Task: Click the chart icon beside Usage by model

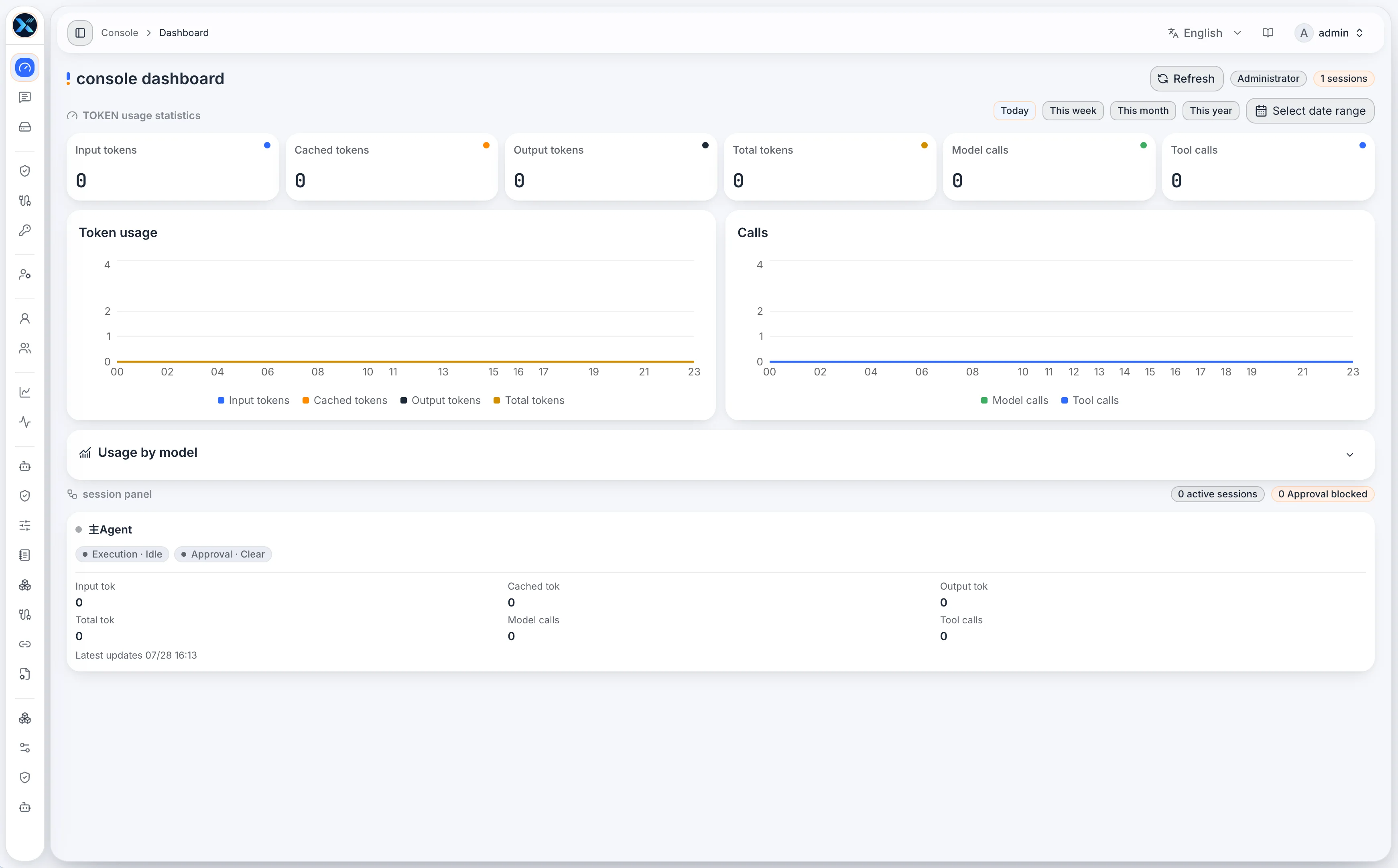Action: coord(85,453)
